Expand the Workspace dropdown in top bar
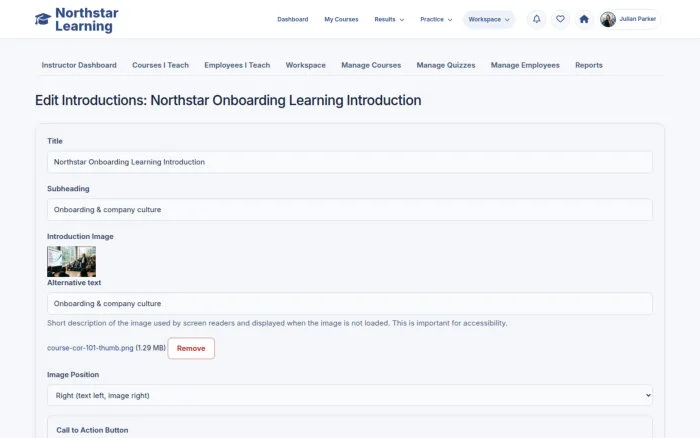 (489, 19)
